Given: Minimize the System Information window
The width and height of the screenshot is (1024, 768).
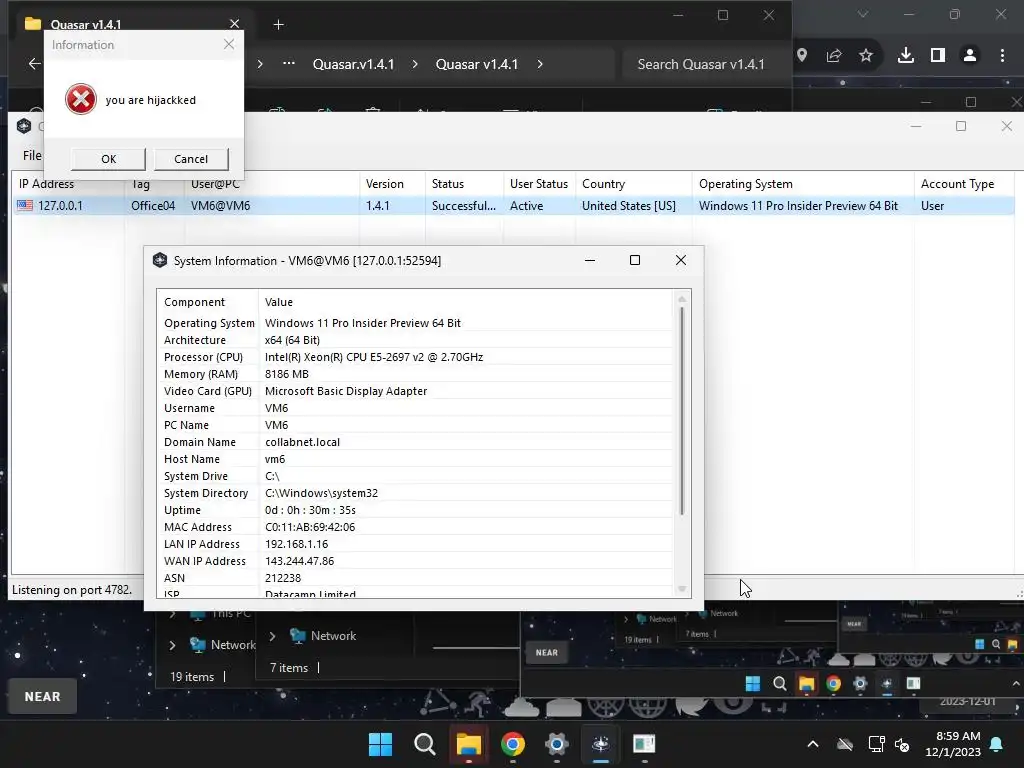Looking at the screenshot, I should (x=590, y=260).
